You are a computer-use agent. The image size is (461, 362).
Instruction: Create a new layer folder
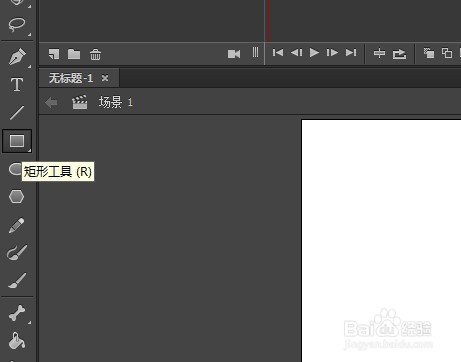pos(74,54)
